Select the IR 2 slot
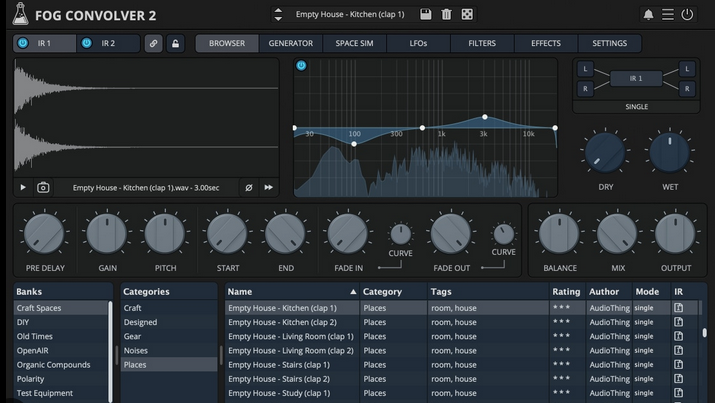The image size is (715, 403). [x=108, y=43]
